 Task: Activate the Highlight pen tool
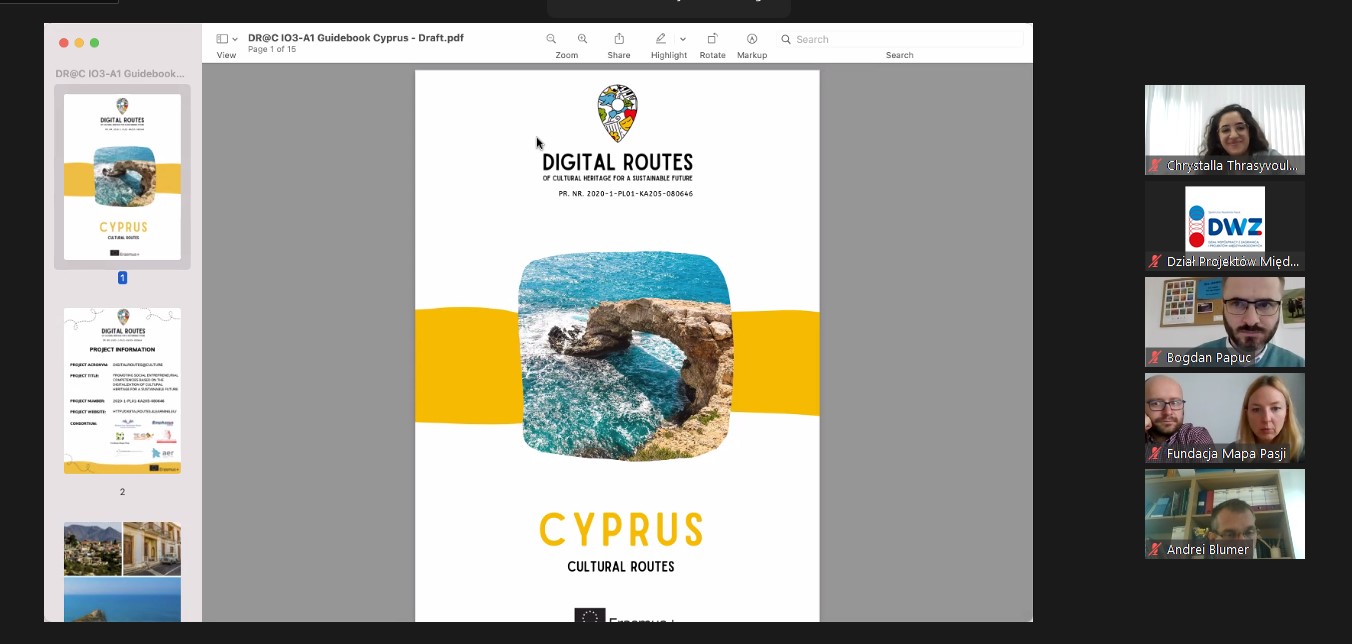coord(660,39)
